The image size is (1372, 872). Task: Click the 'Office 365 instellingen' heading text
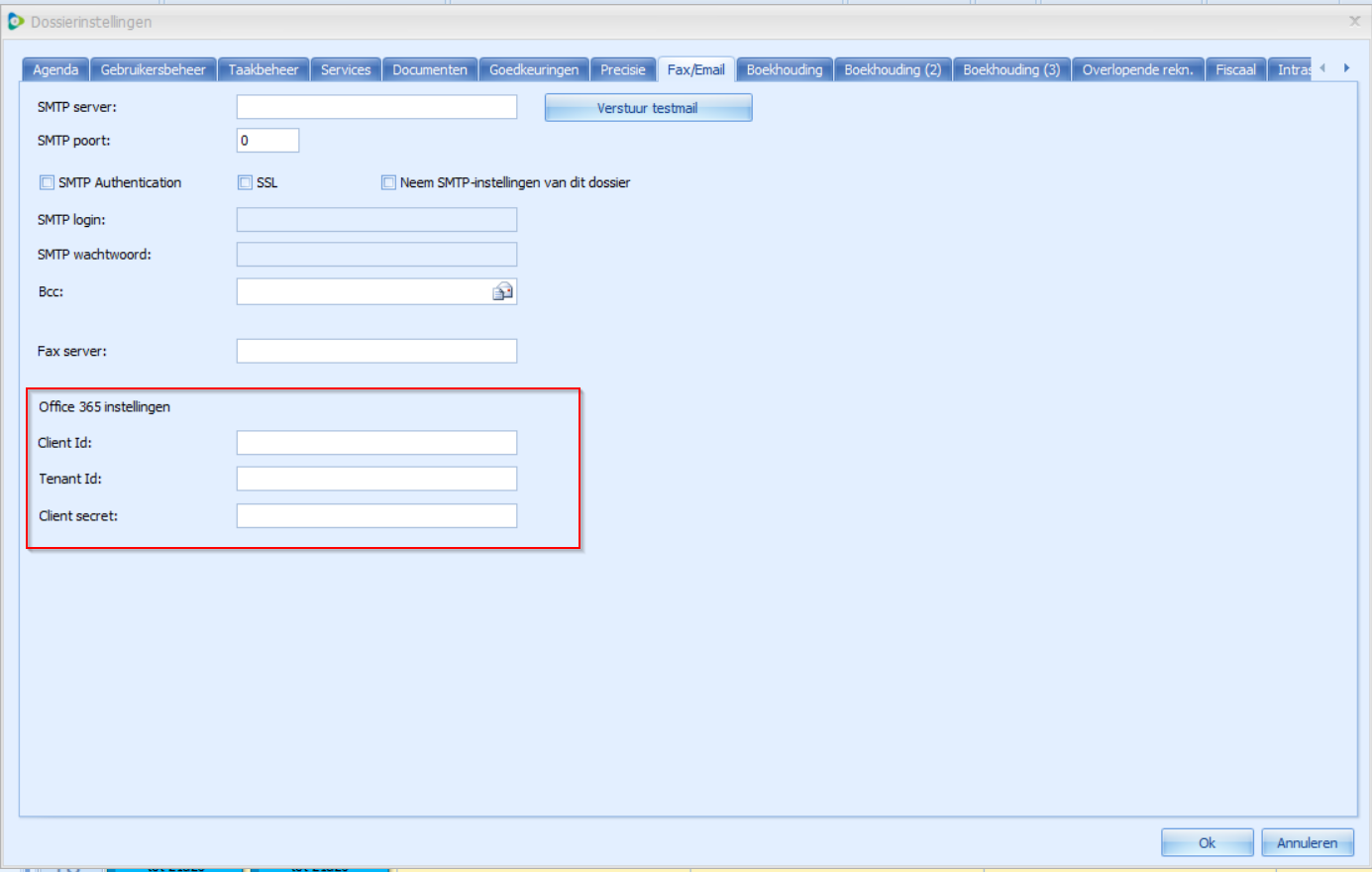pyautogui.click(x=104, y=406)
